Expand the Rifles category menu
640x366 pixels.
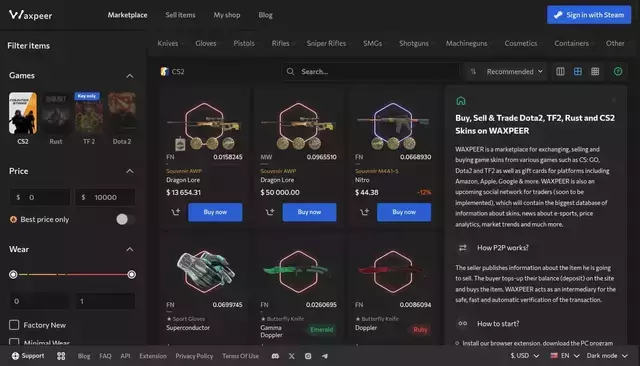click(x=283, y=43)
